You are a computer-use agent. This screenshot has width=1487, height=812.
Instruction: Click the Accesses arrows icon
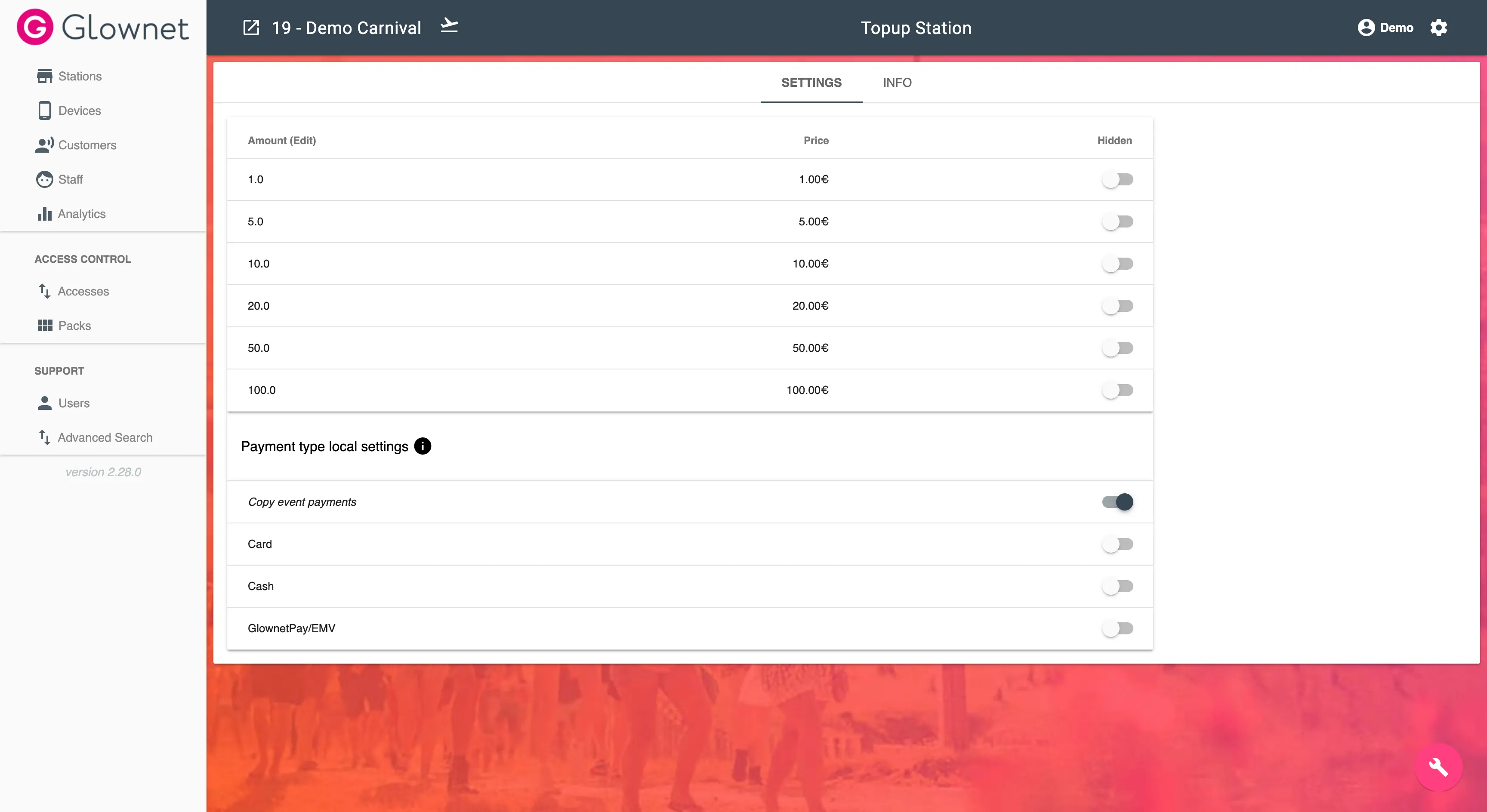(x=44, y=291)
